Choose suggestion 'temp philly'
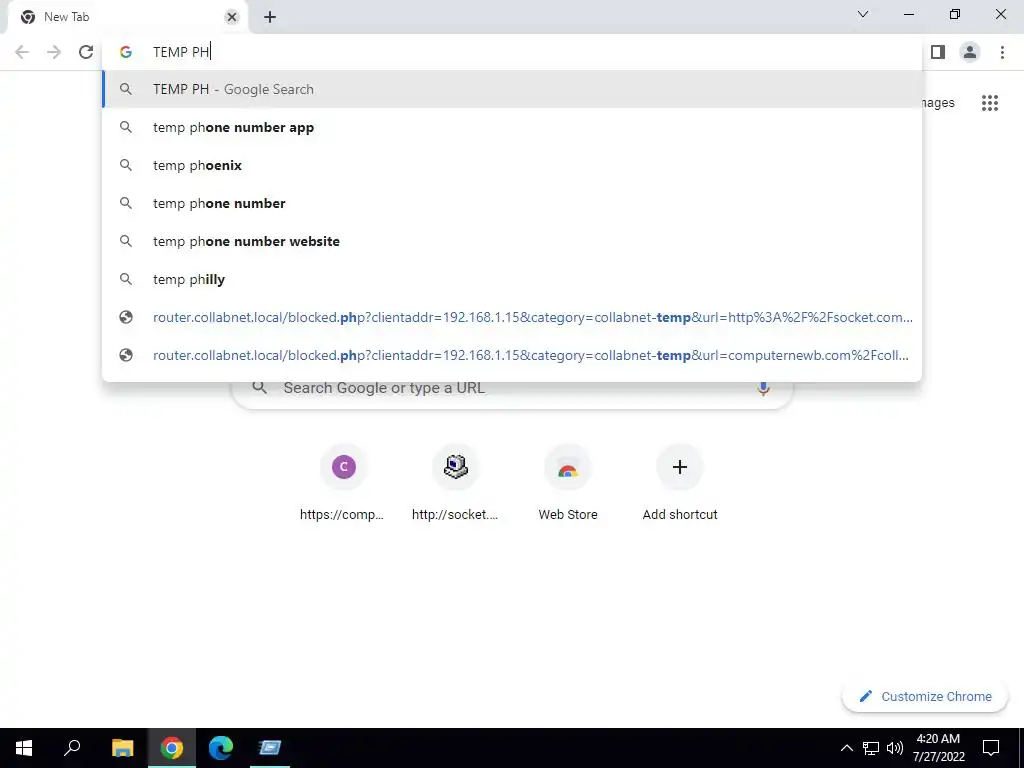 click(x=512, y=279)
